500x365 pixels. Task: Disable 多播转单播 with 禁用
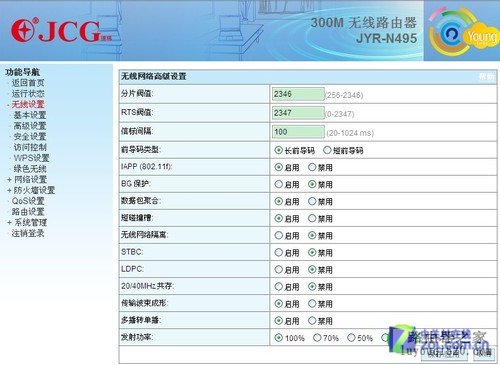pos(312,321)
